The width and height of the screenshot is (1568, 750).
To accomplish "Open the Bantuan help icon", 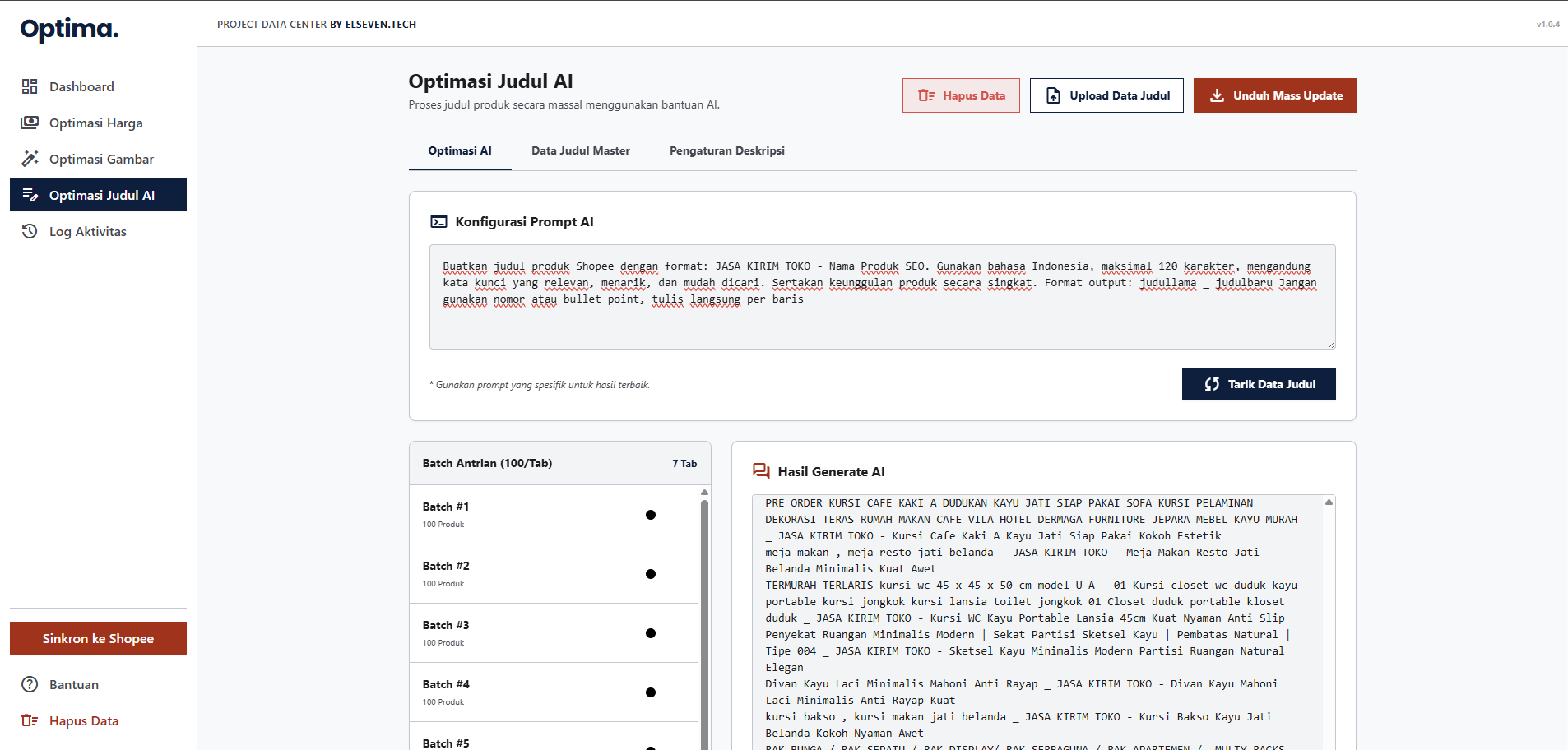I will click(x=30, y=684).
